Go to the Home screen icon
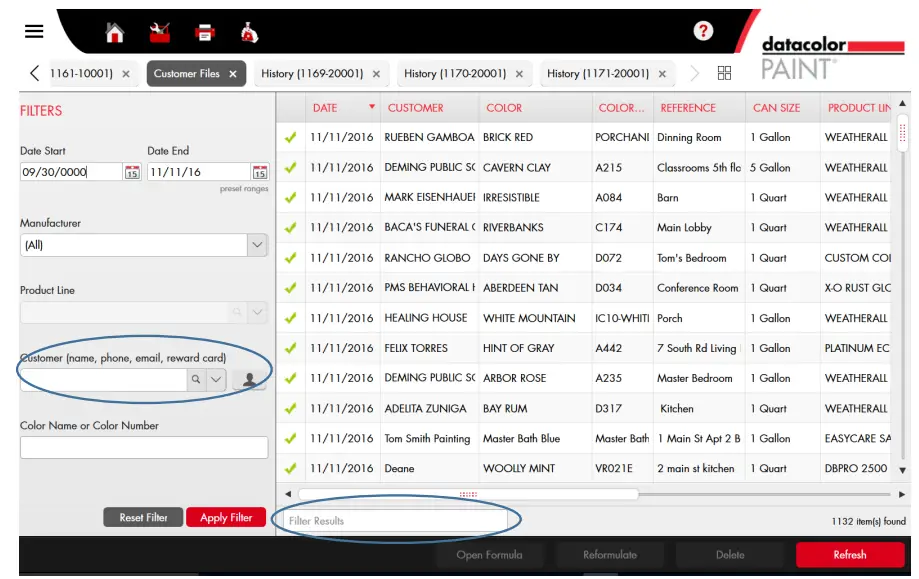Image resolution: width=919 pixels, height=579 pixels. click(x=115, y=33)
